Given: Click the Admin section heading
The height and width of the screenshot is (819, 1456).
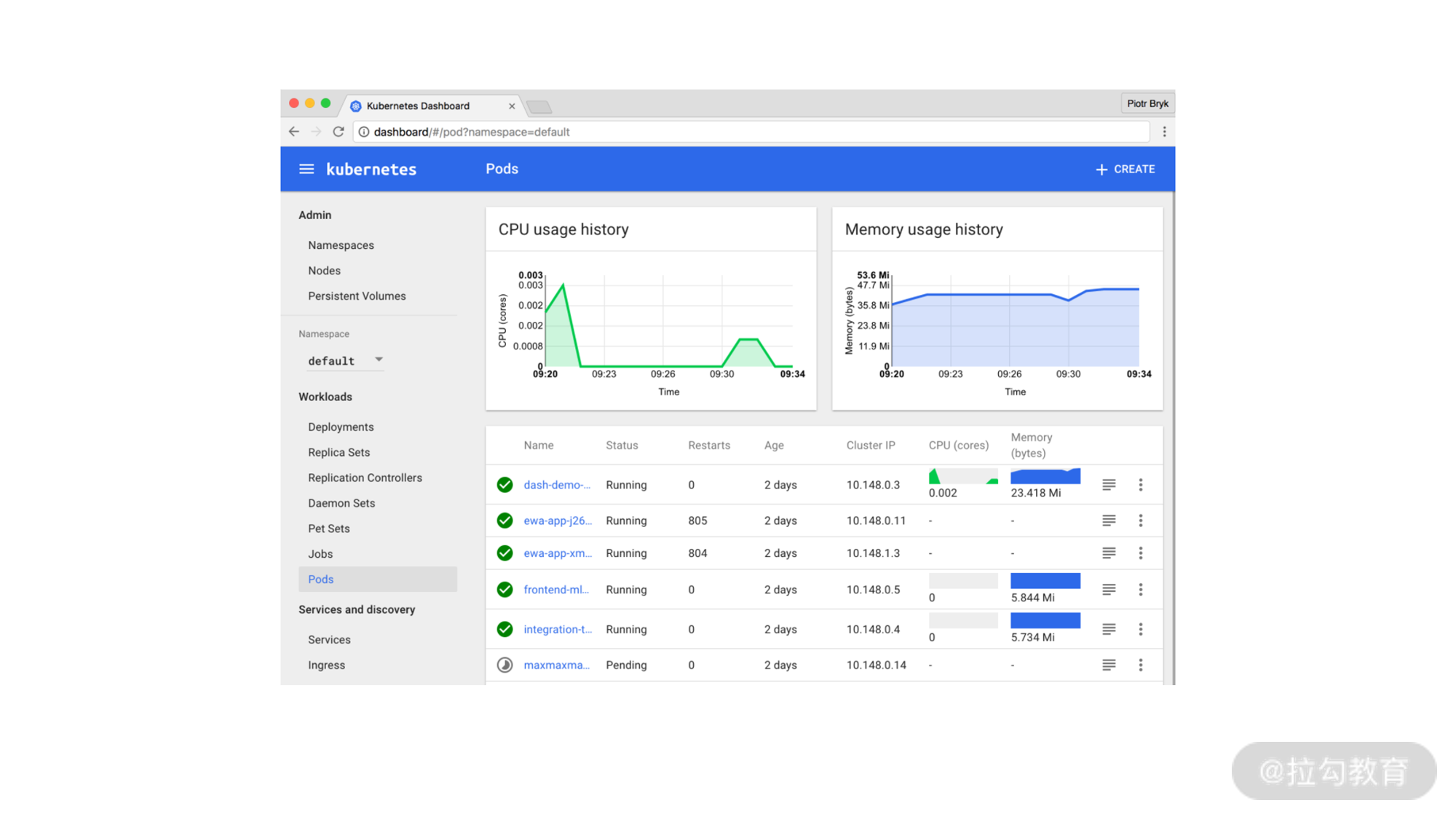Looking at the screenshot, I should pyautogui.click(x=314, y=215).
